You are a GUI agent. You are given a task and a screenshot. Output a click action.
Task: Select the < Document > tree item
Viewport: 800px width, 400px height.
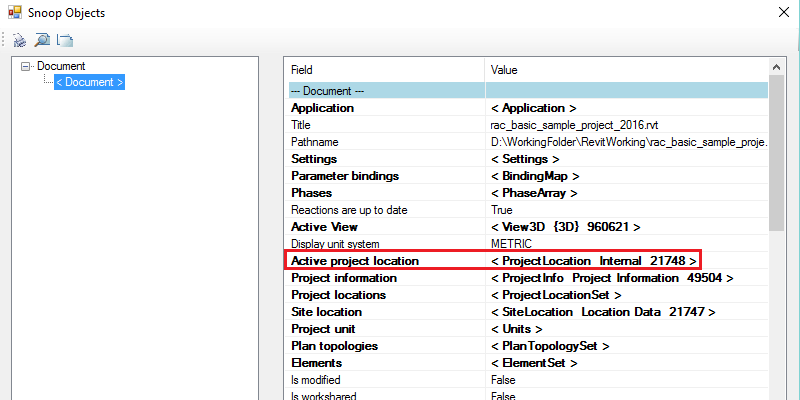[89, 82]
